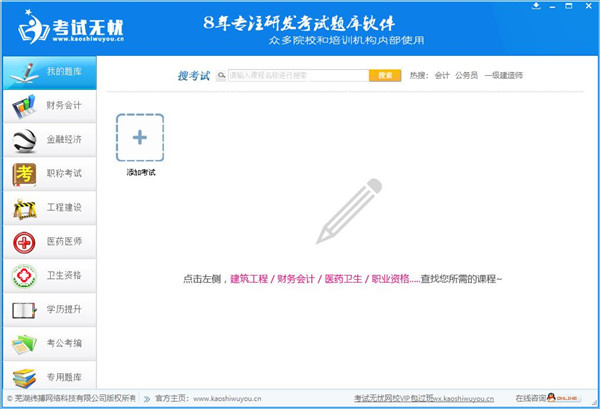Select the 金融经济 category
The width and height of the screenshot is (600, 409).
49,140
